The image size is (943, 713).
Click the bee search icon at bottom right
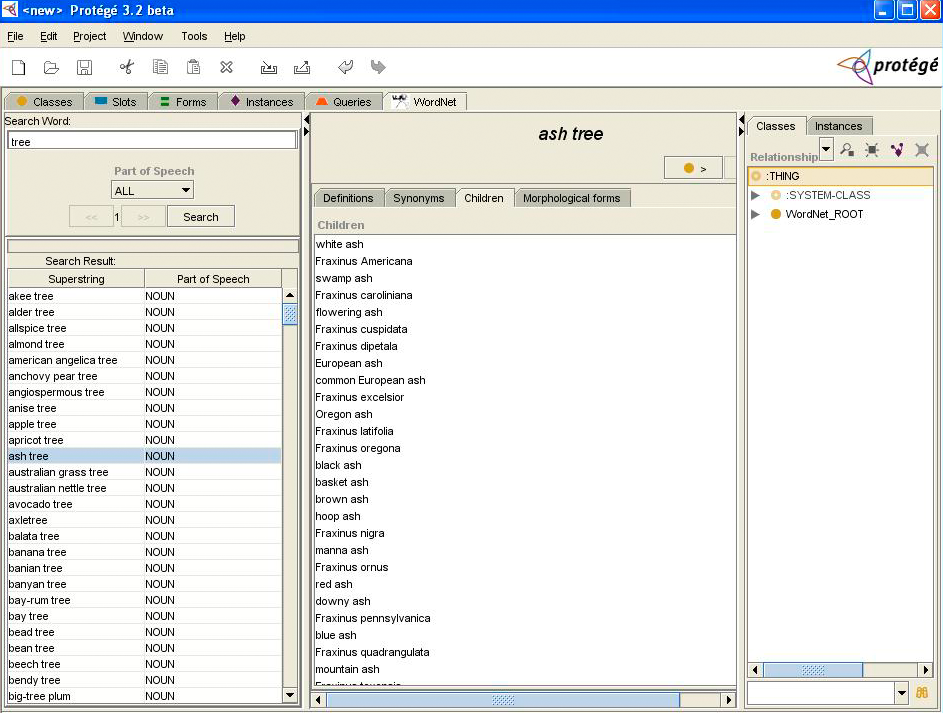(x=922, y=693)
